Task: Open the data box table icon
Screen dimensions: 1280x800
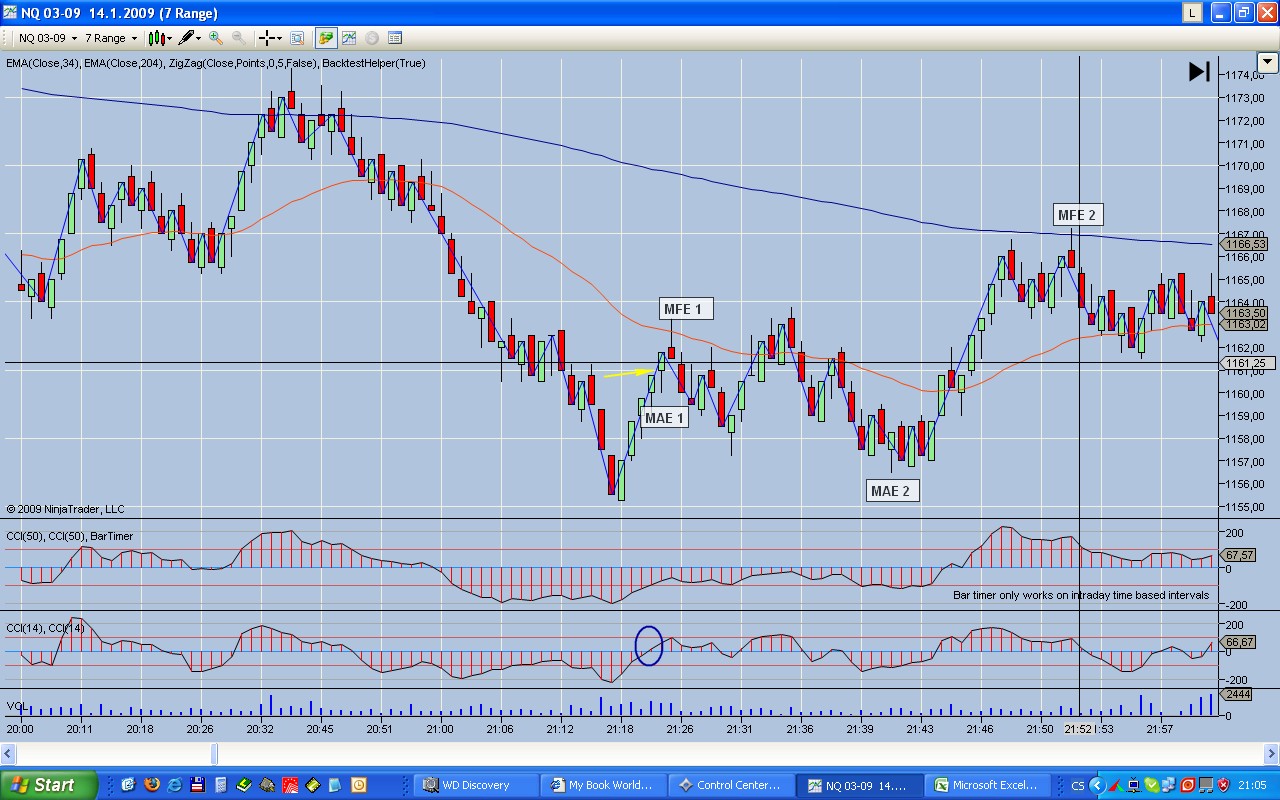Action: point(395,38)
